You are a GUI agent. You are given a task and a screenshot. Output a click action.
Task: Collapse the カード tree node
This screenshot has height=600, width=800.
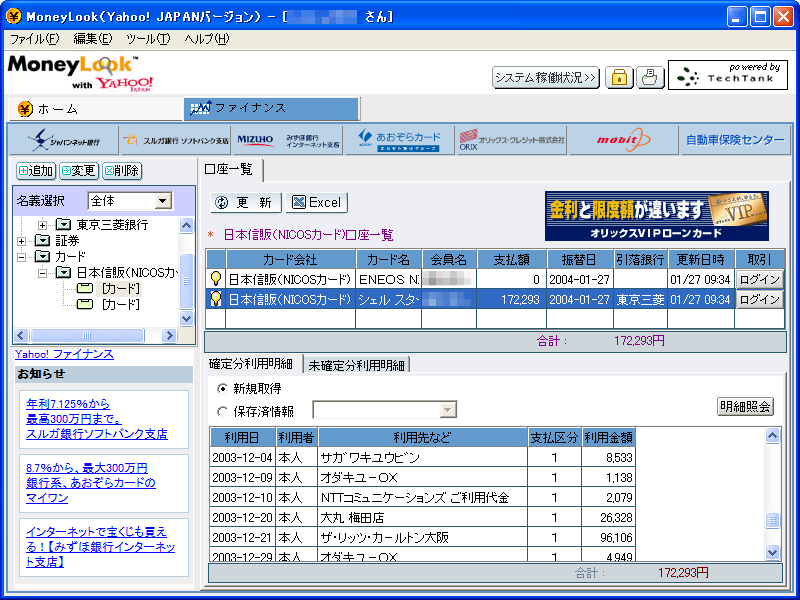pyautogui.click(x=21, y=257)
